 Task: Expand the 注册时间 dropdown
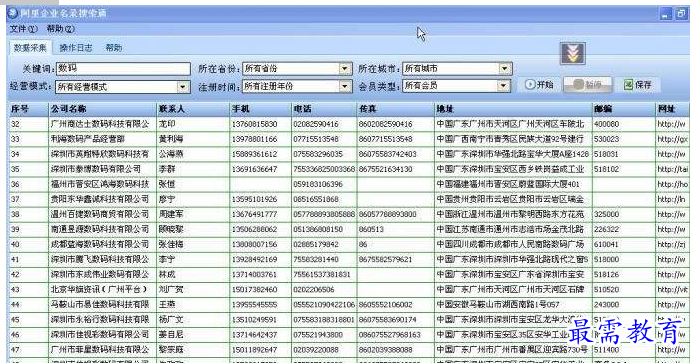click(345, 86)
